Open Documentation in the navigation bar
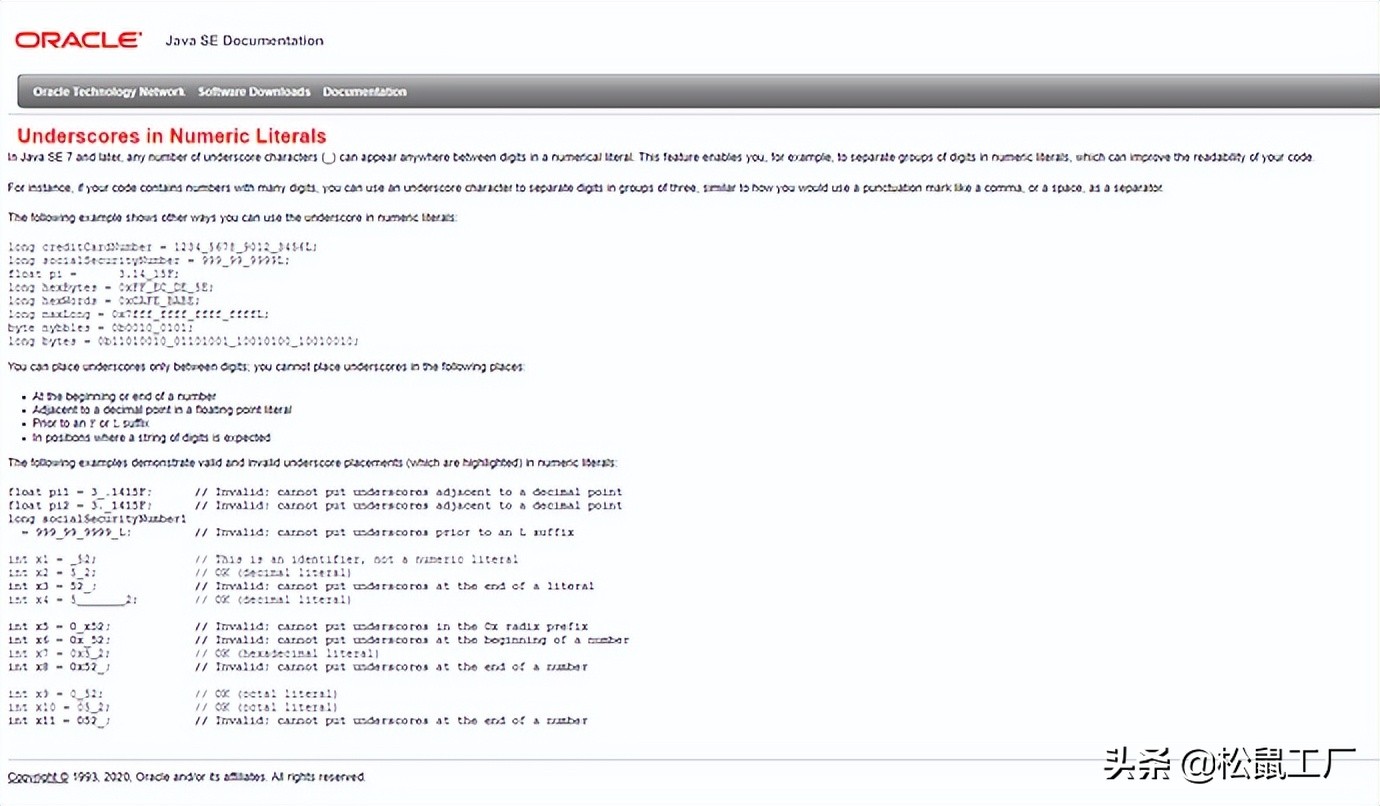Viewport: 1380px width, 806px height. point(364,92)
